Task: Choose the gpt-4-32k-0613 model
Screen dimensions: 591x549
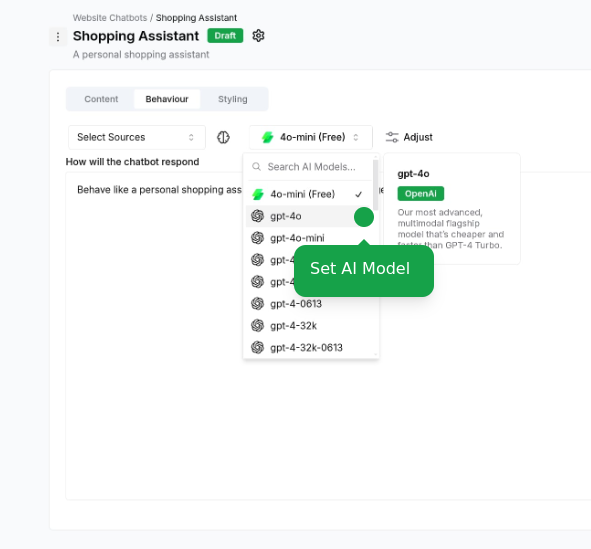Action: coord(309,347)
